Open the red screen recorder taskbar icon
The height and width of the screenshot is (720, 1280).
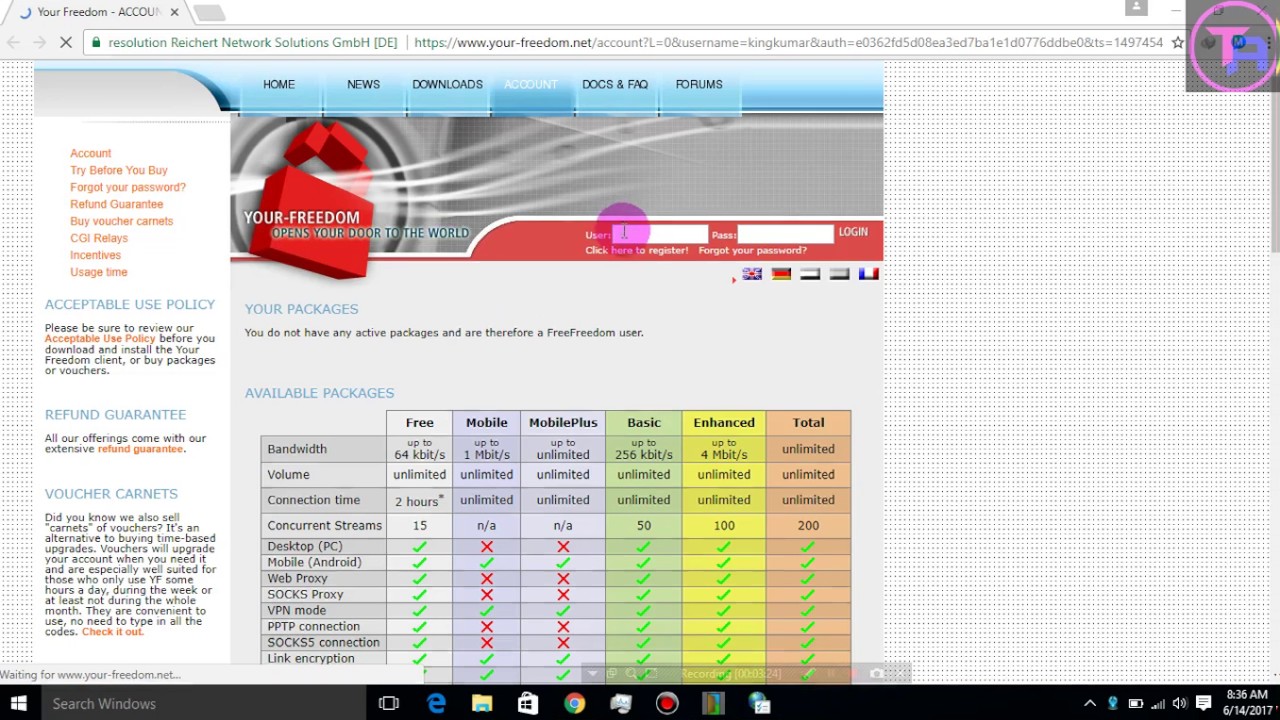[x=667, y=703]
